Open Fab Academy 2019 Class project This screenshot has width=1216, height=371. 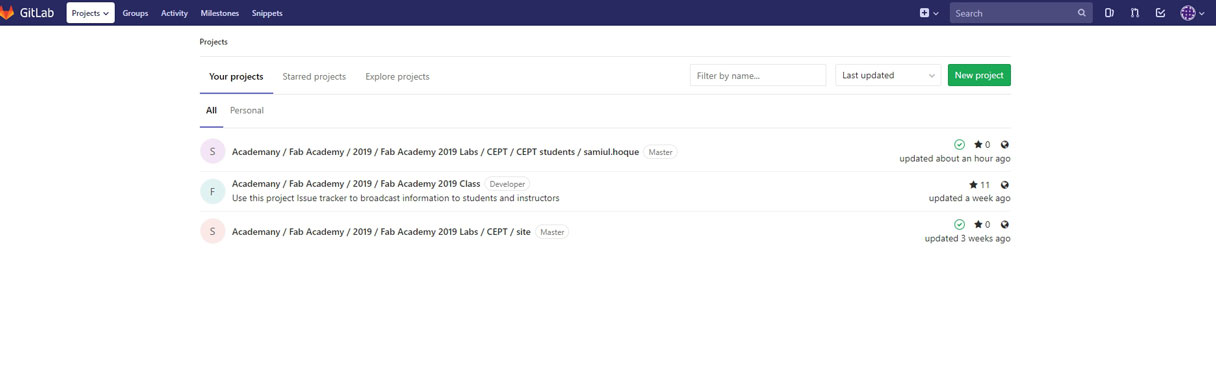click(x=356, y=184)
